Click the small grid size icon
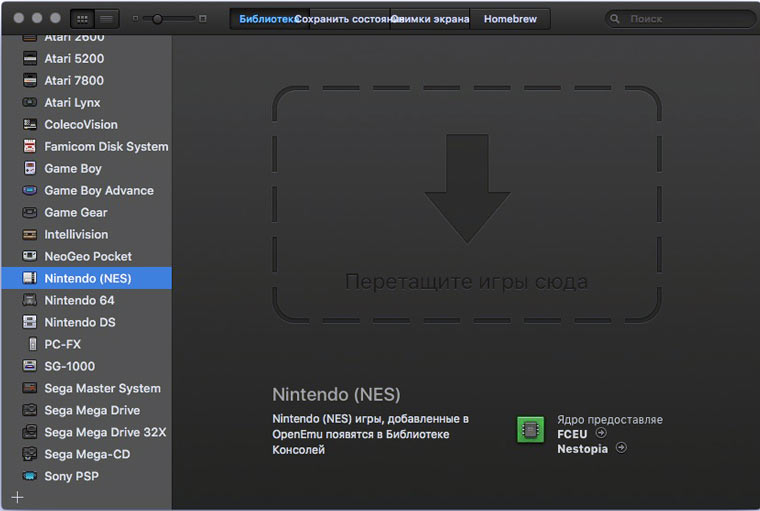Screen dimensions: 760x511 pyautogui.click(x=136, y=19)
